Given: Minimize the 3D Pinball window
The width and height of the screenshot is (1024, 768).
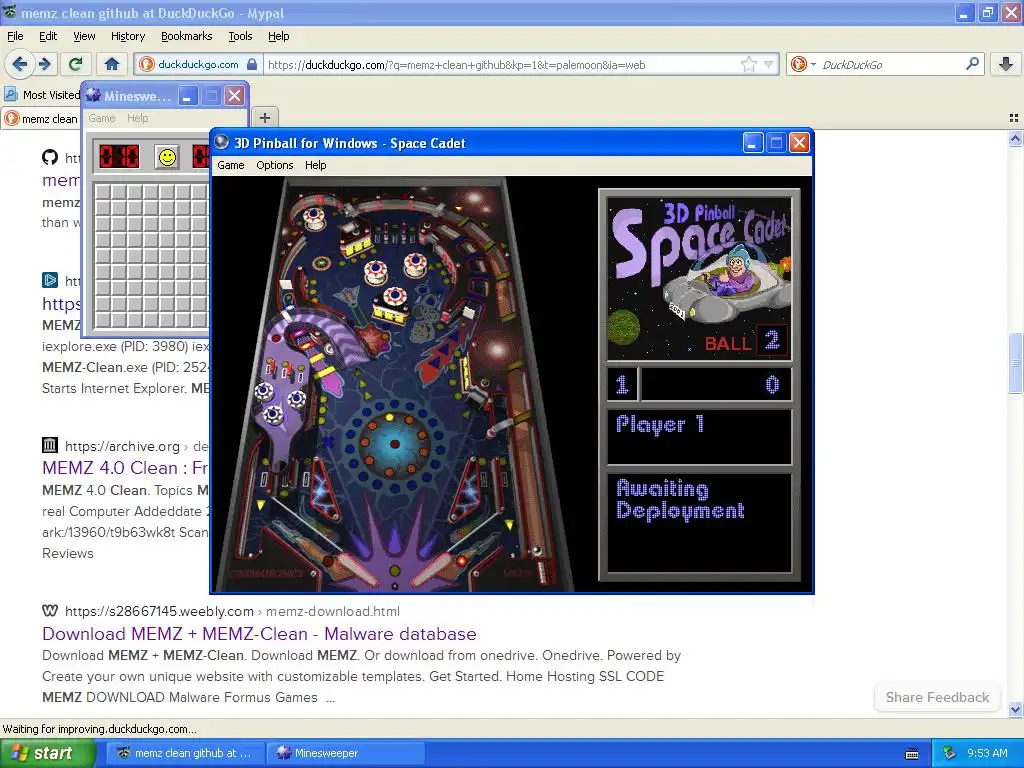Looking at the screenshot, I should [x=753, y=142].
